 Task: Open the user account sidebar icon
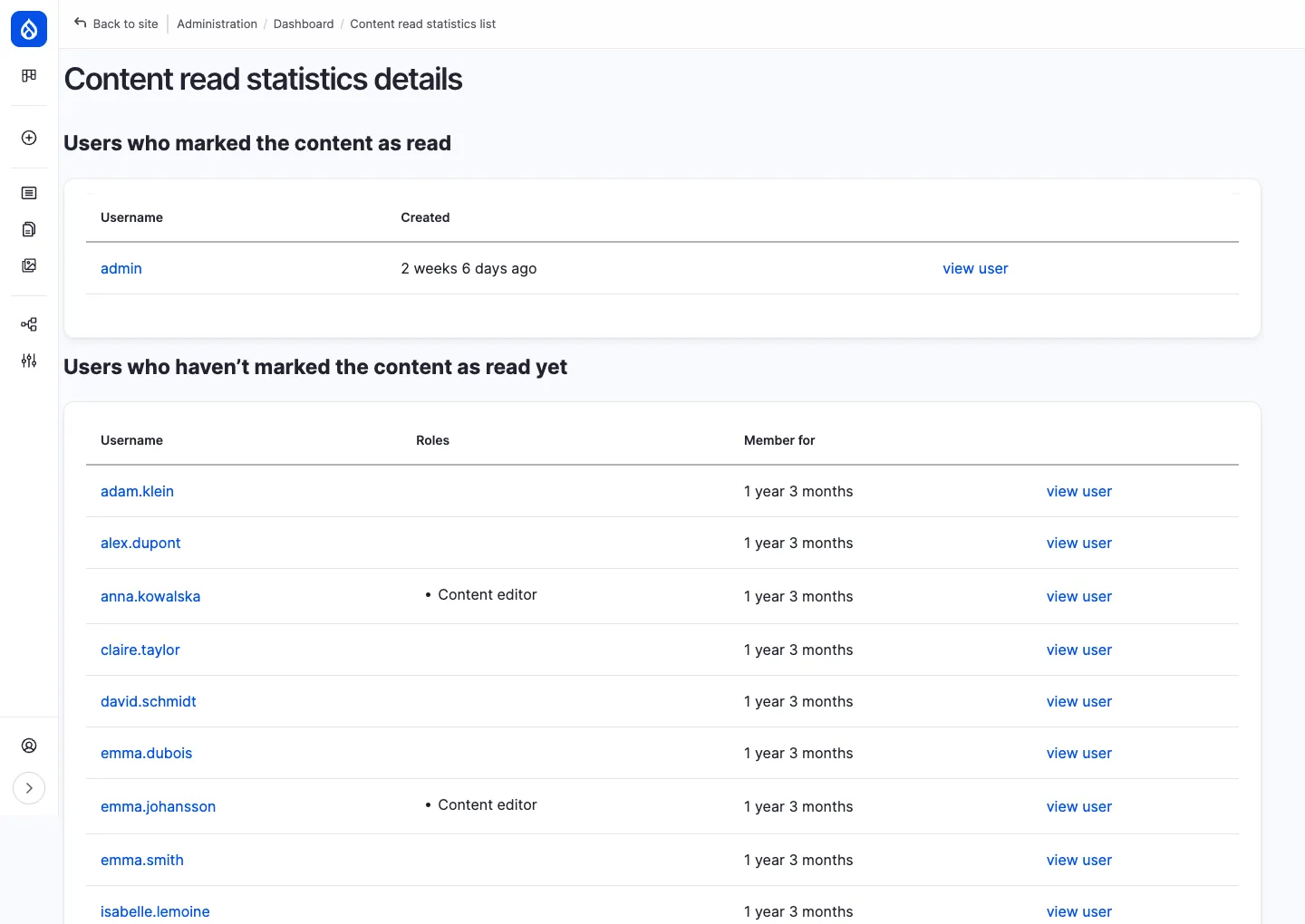(29, 746)
